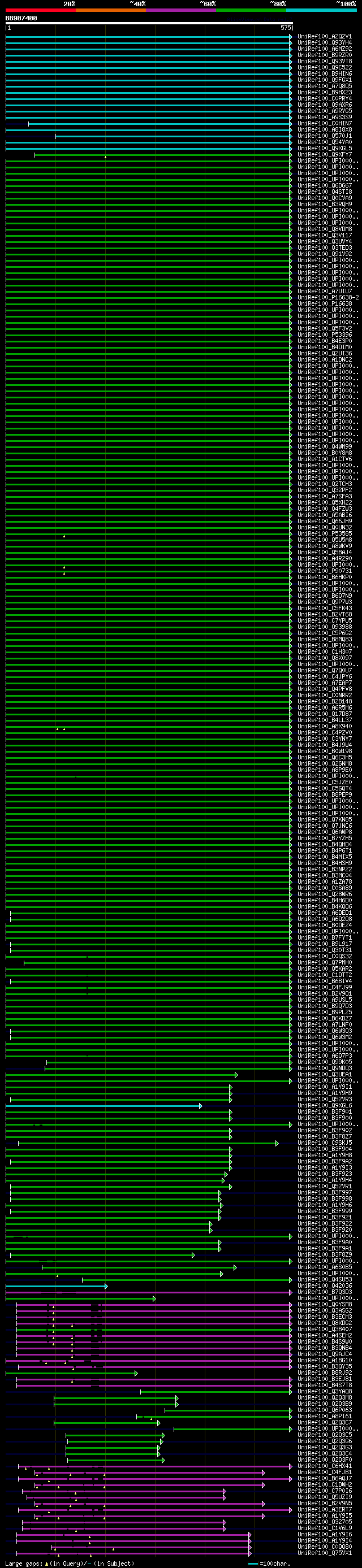Click the UniRef100_A6S0B5 label

(x=324, y=1267)
